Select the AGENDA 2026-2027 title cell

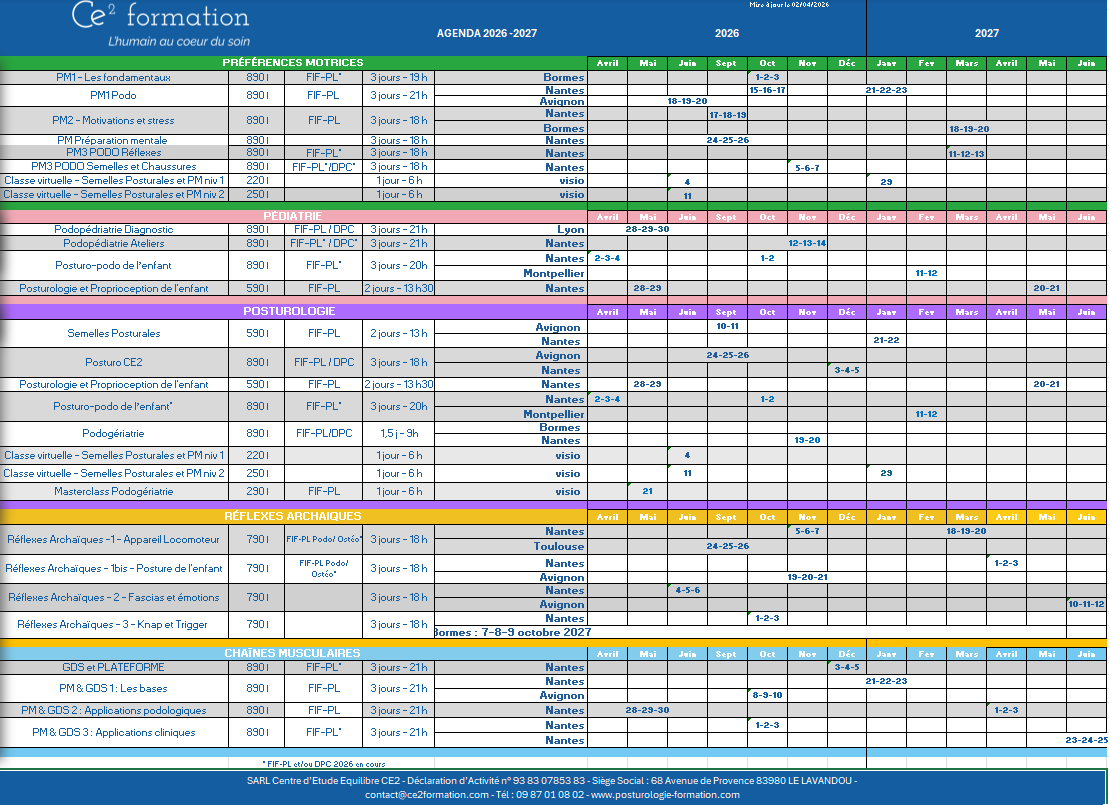487,33
